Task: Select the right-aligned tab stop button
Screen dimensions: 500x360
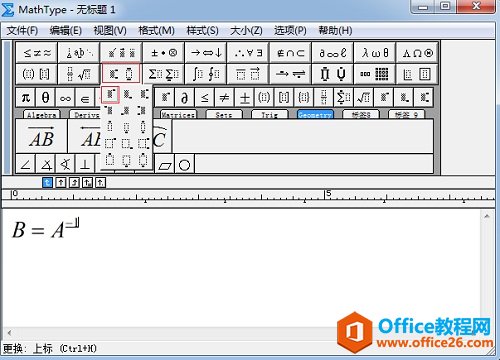Action: pos(74,182)
